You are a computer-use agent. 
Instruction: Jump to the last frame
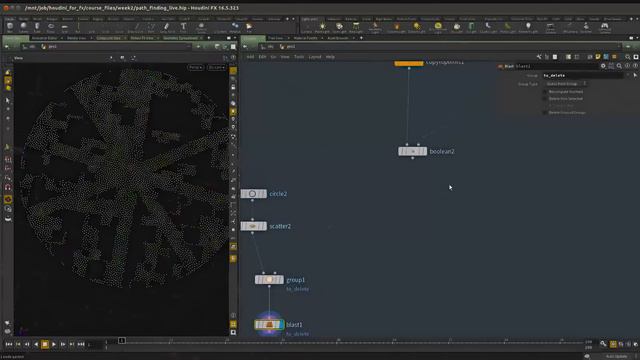[x=81, y=344]
